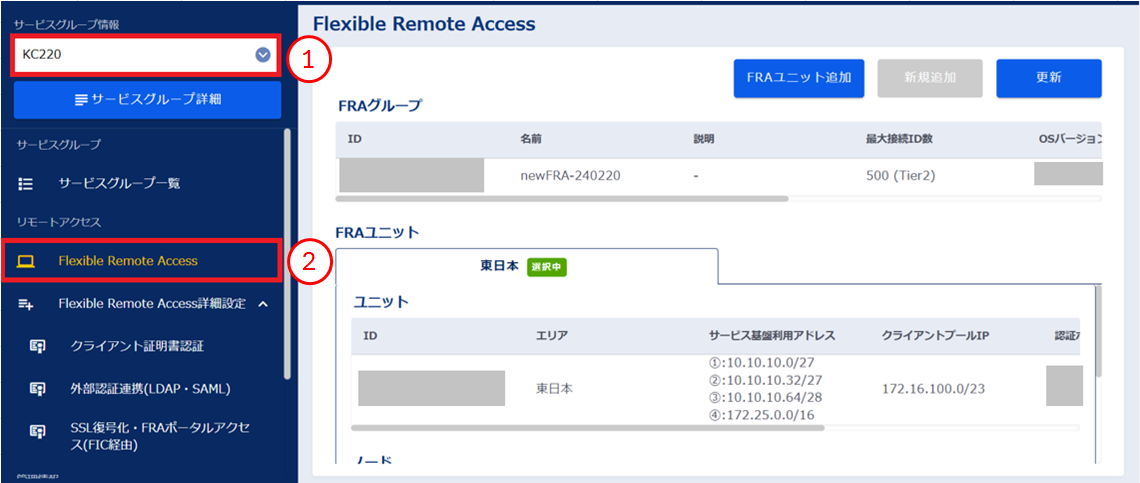The image size is (1140, 483).
Task: Click the Flexible Remote Access詳細設定 menu icon
Action: tap(27, 304)
